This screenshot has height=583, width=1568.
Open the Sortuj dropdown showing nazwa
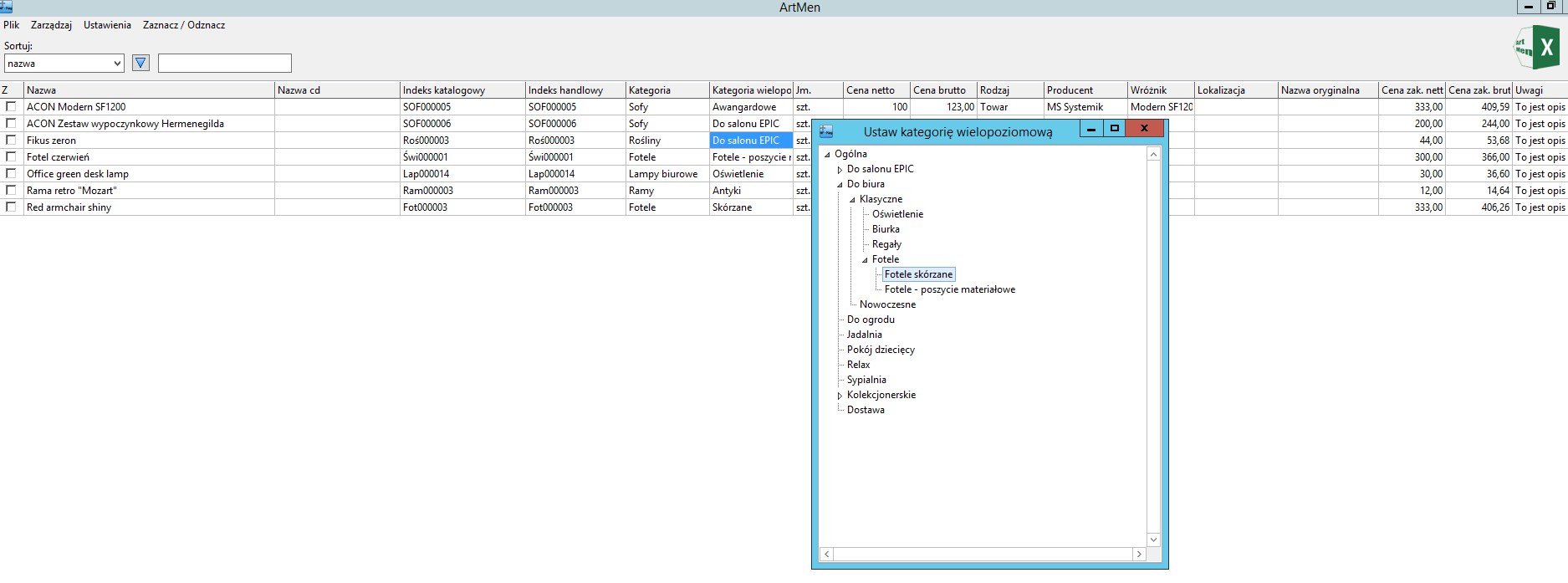pos(64,63)
